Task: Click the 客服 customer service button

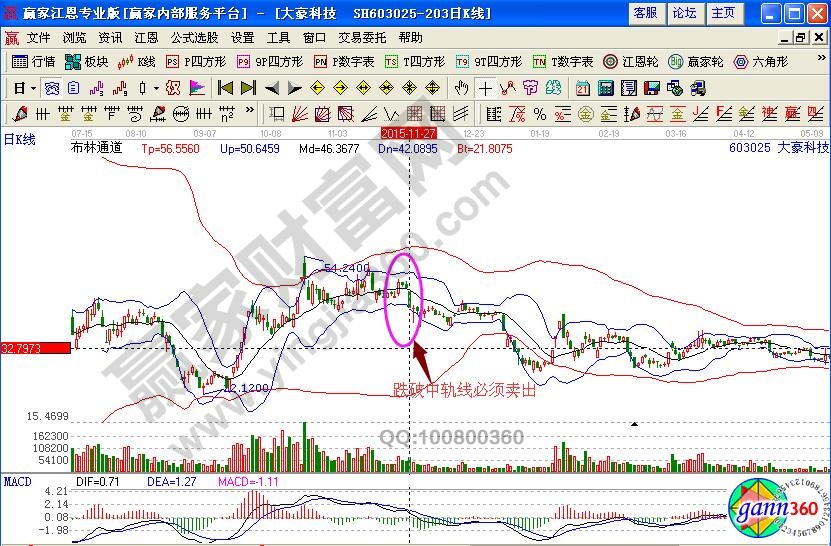Action: (x=646, y=13)
